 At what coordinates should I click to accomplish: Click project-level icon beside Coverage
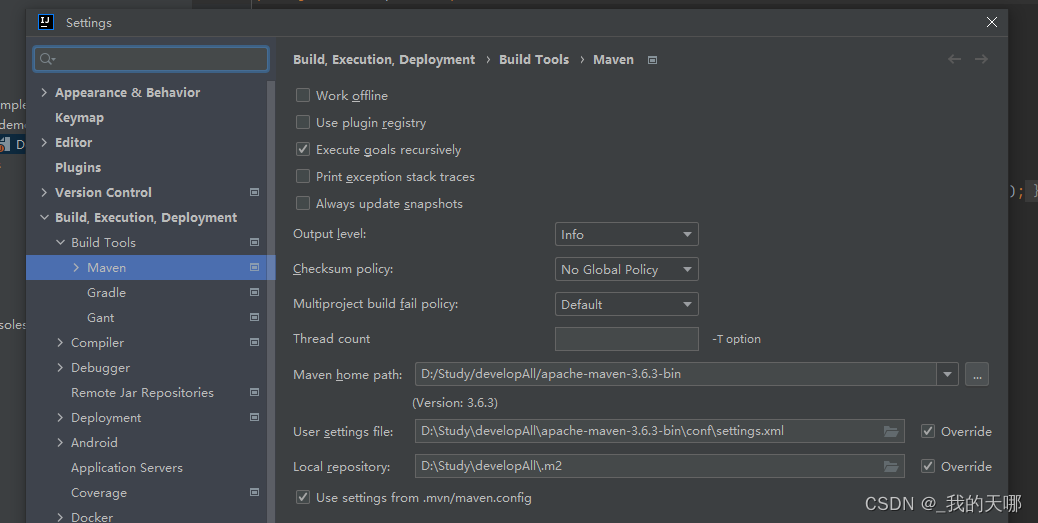[254, 492]
